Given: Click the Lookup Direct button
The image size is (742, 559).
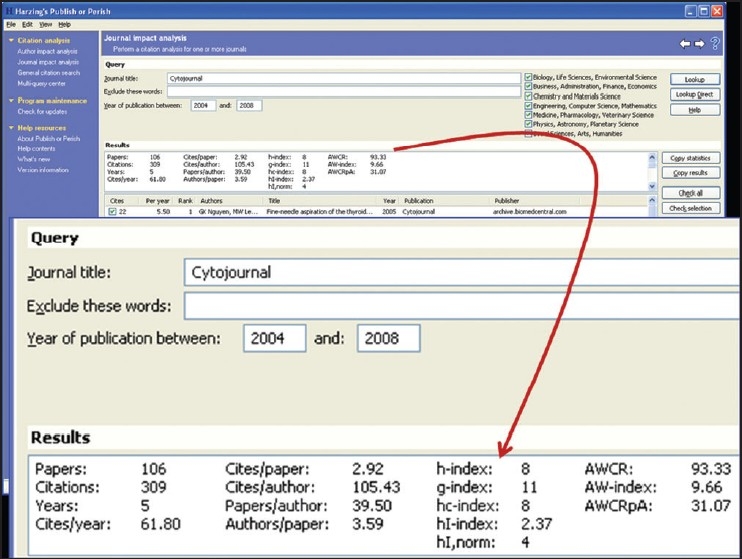Looking at the screenshot, I should pos(695,94).
